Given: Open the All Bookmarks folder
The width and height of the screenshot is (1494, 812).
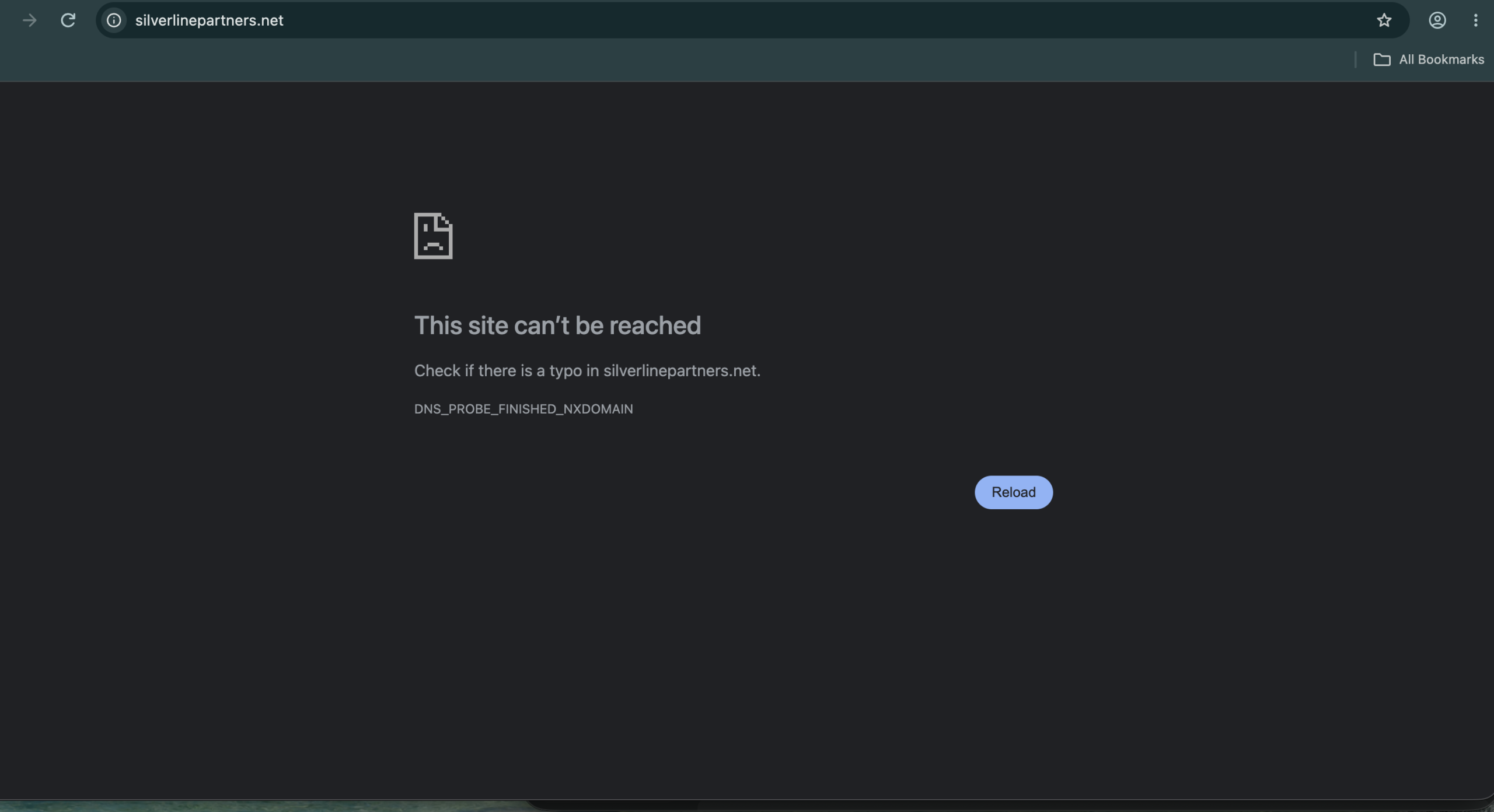Looking at the screenshot, I should [1428, 60].
